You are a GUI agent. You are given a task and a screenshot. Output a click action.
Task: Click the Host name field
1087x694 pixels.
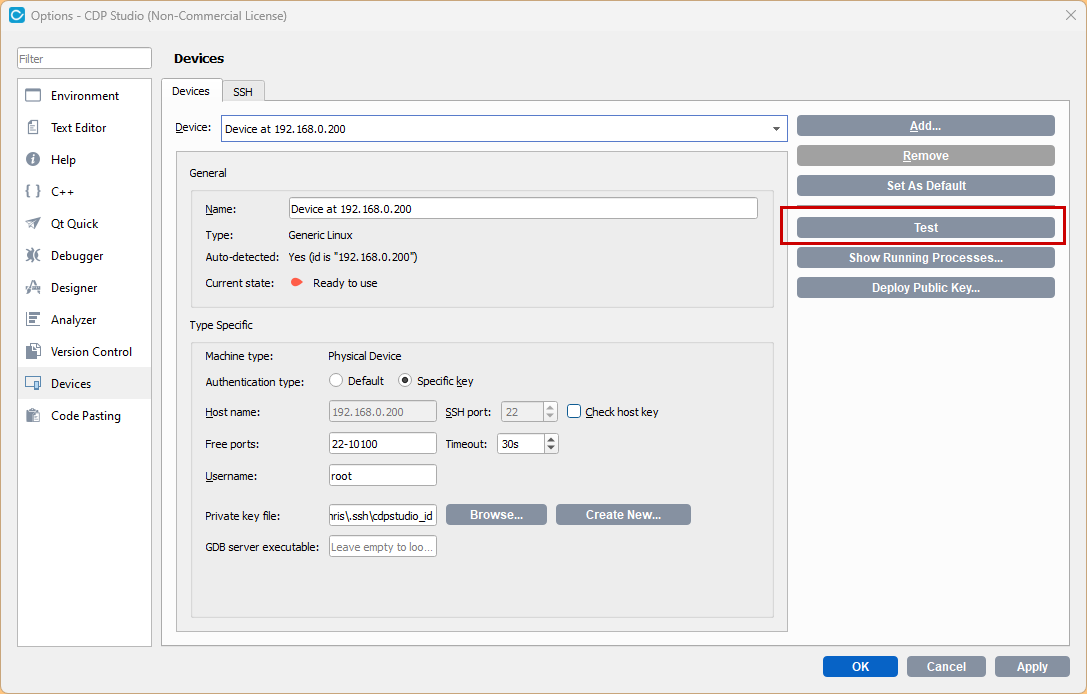[x=383, y=412]
